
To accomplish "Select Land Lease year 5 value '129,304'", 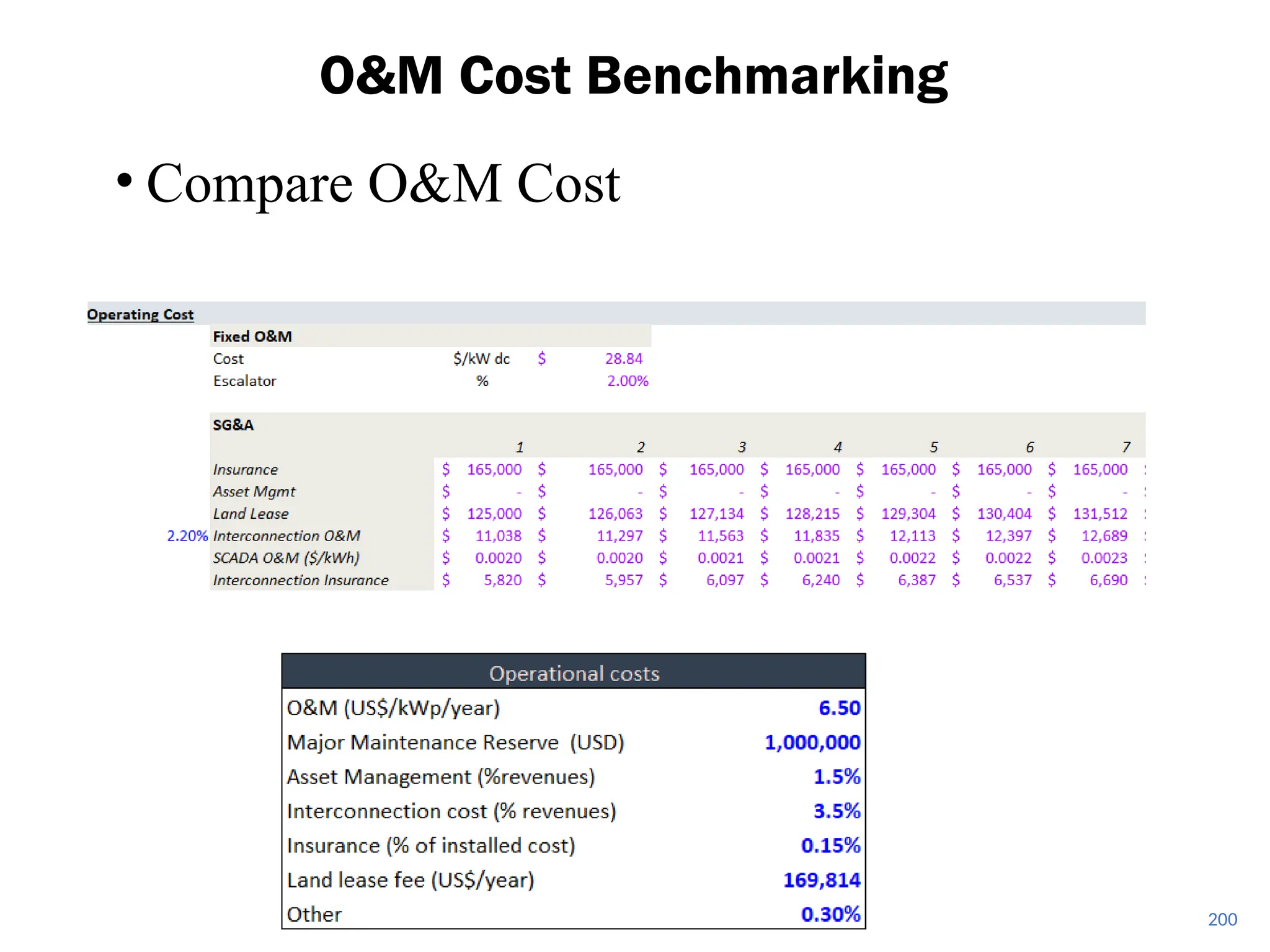I will [x=908, y=514].
